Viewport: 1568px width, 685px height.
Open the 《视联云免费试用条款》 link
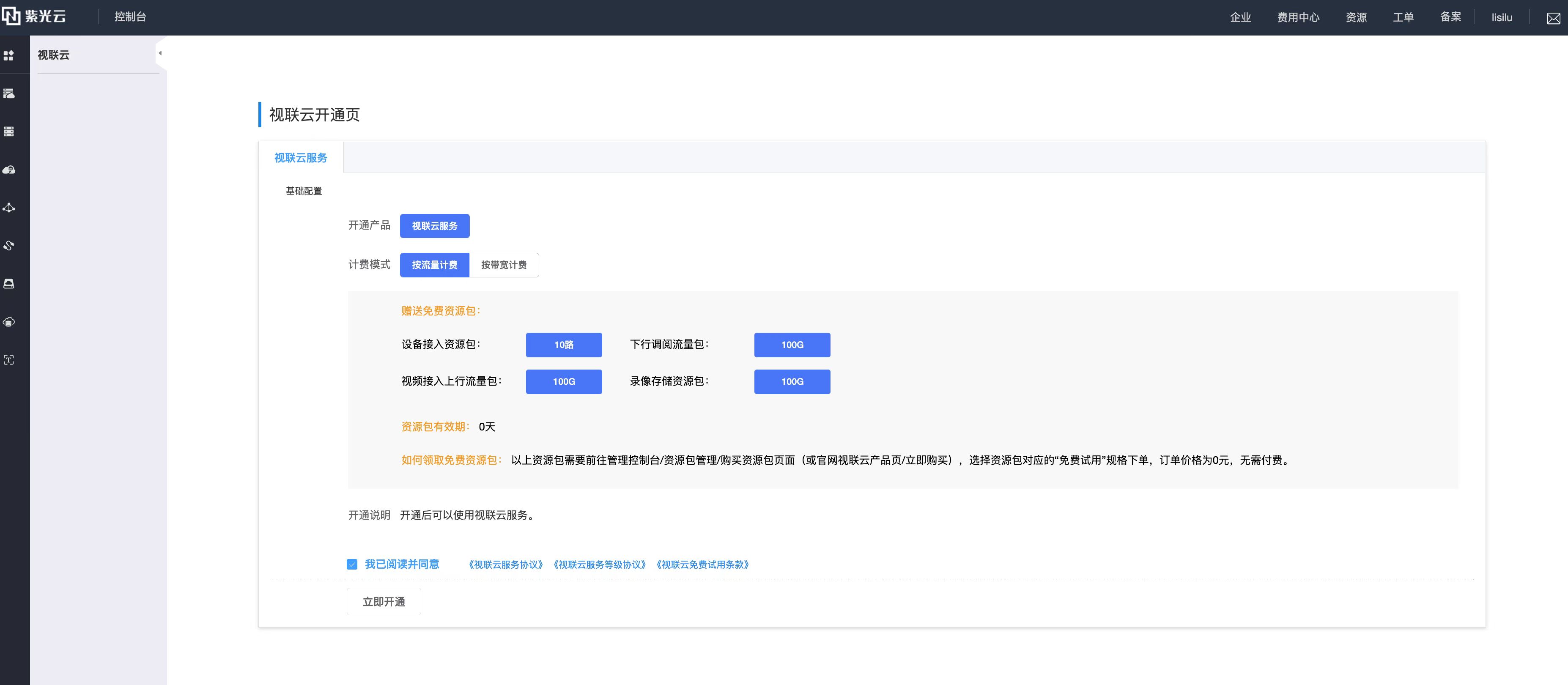pos(702,564)
